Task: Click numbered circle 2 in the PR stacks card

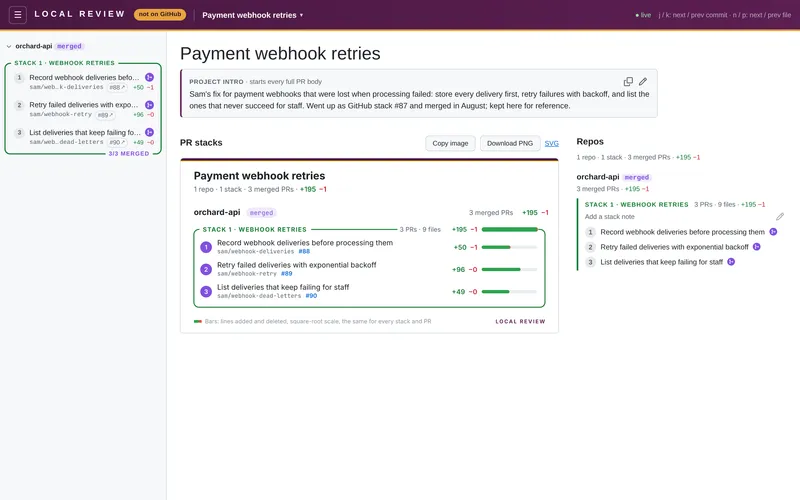Action: (206, 269)
